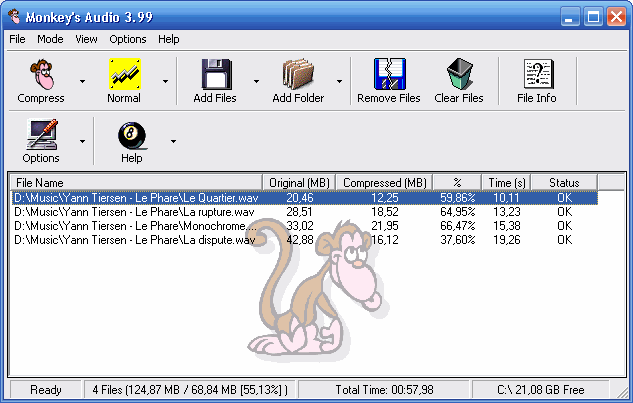Viewport: 633px width, 403px height.
Task: Click the Add Files floppy icon
Action: 216,74
